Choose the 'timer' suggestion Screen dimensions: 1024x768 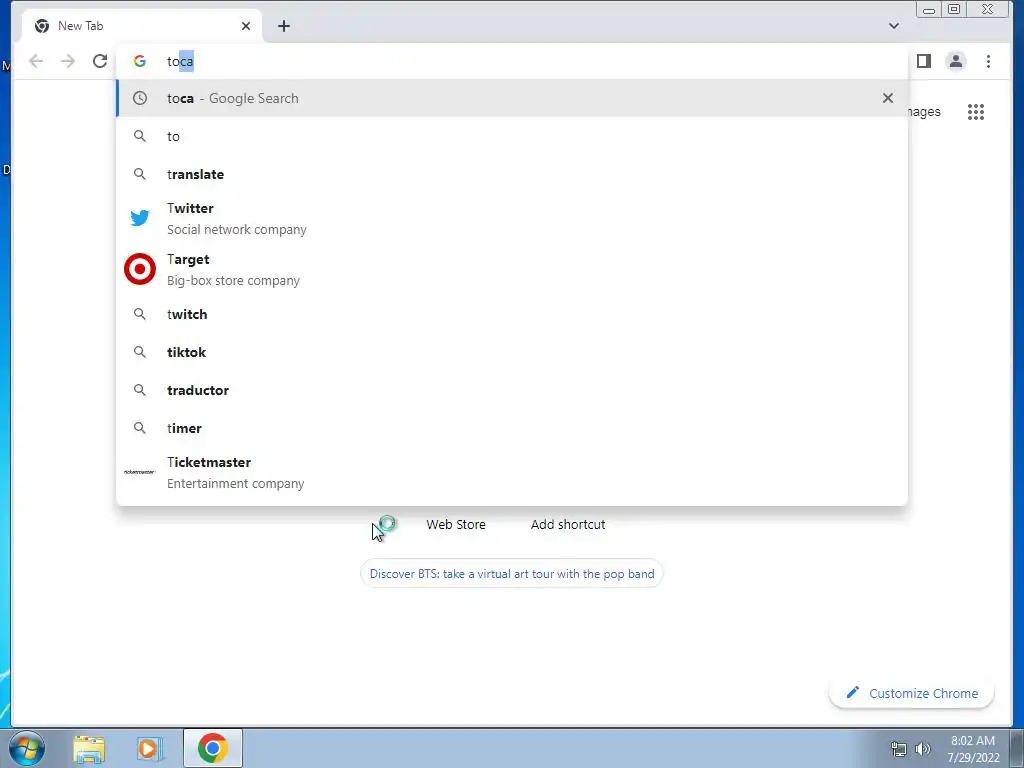coord(512,428)
